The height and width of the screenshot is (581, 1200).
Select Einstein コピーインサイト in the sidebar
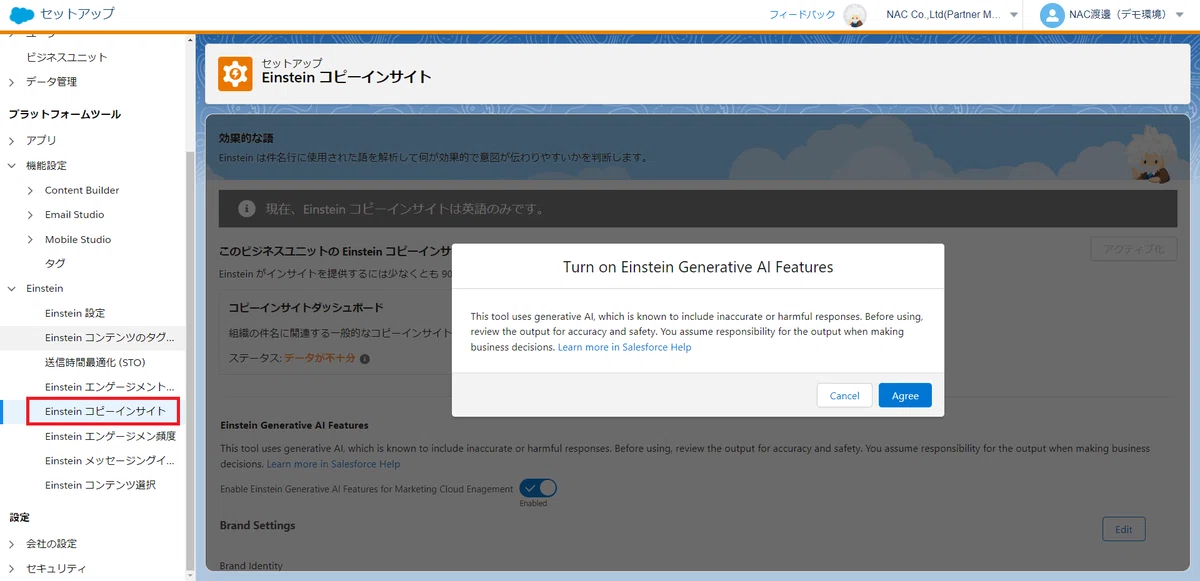[103, 411]
